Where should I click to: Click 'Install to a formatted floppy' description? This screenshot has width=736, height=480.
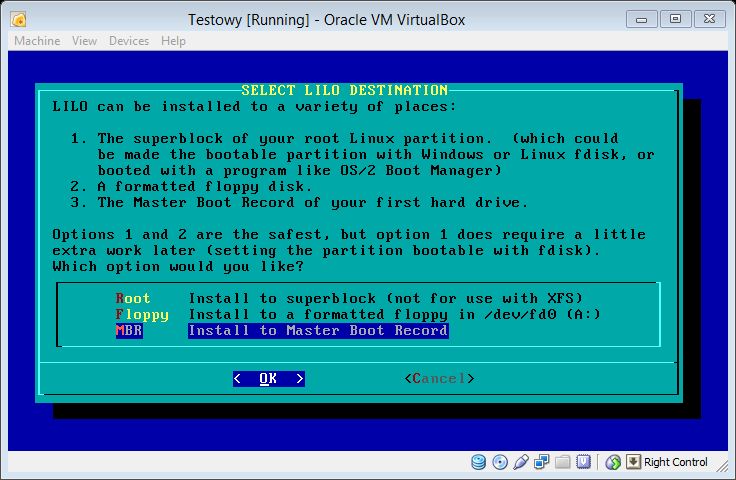[394, 314]
